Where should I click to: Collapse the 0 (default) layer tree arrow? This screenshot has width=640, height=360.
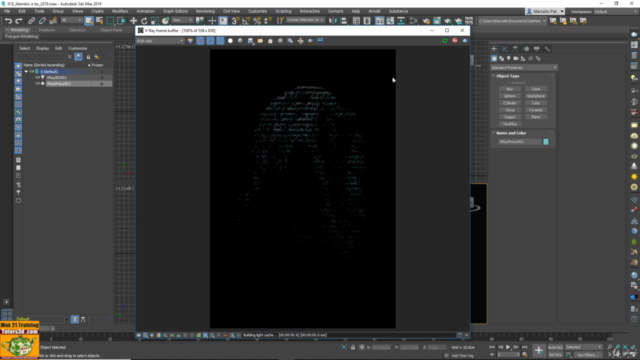coord(26,71)
